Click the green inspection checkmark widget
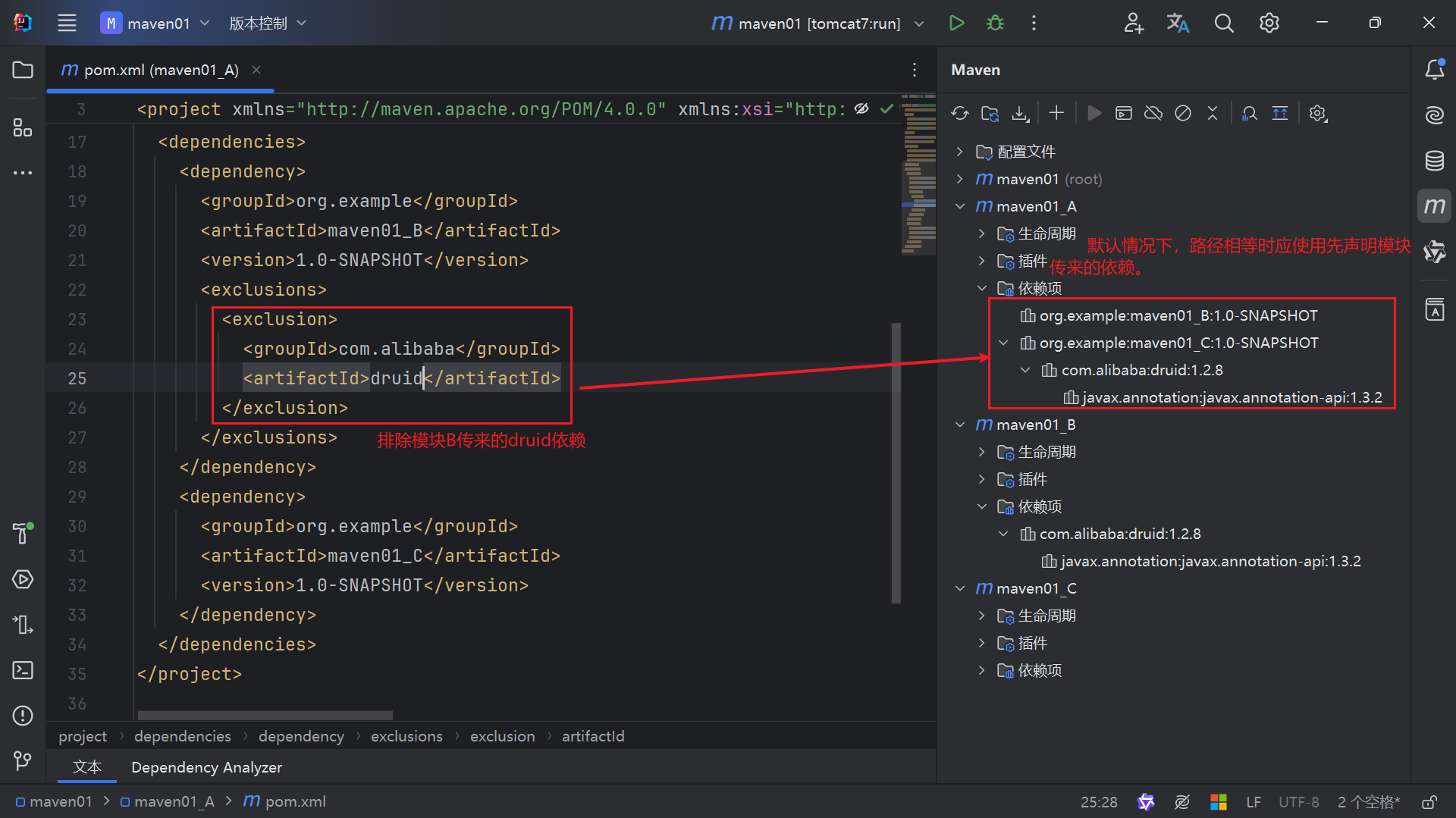This screenshot has height=818, width=1456. pos(886,108)
